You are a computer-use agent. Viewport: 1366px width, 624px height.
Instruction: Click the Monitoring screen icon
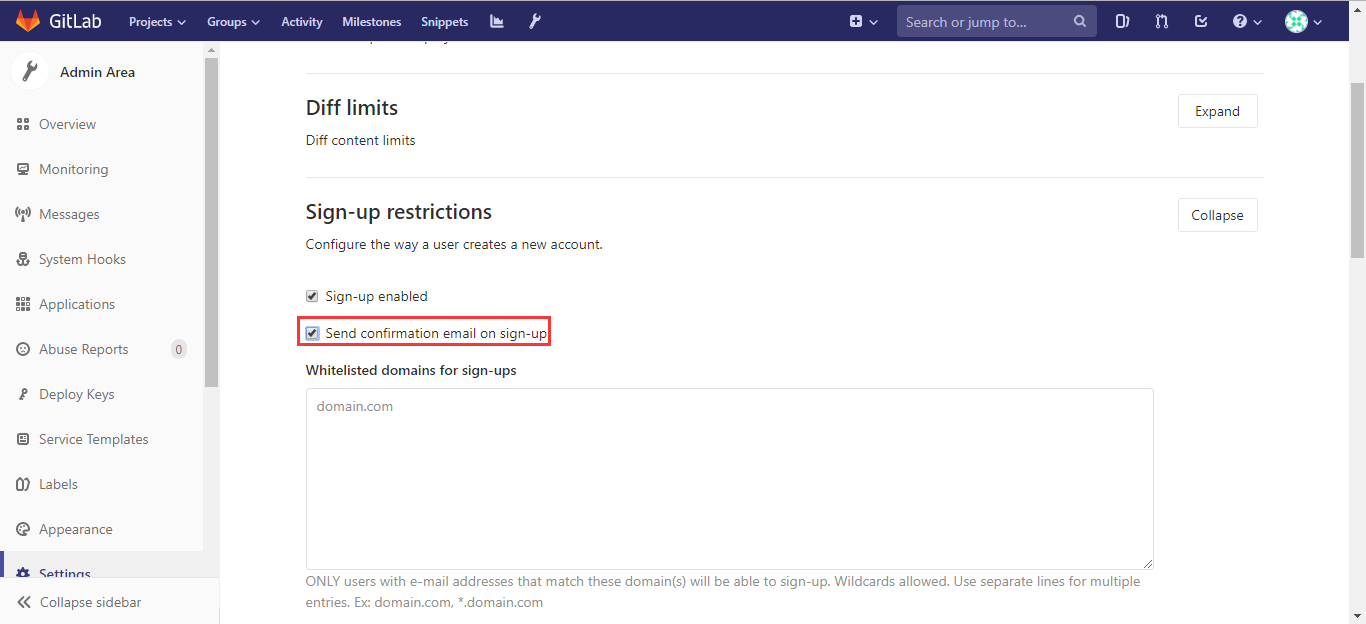(23, 169)
